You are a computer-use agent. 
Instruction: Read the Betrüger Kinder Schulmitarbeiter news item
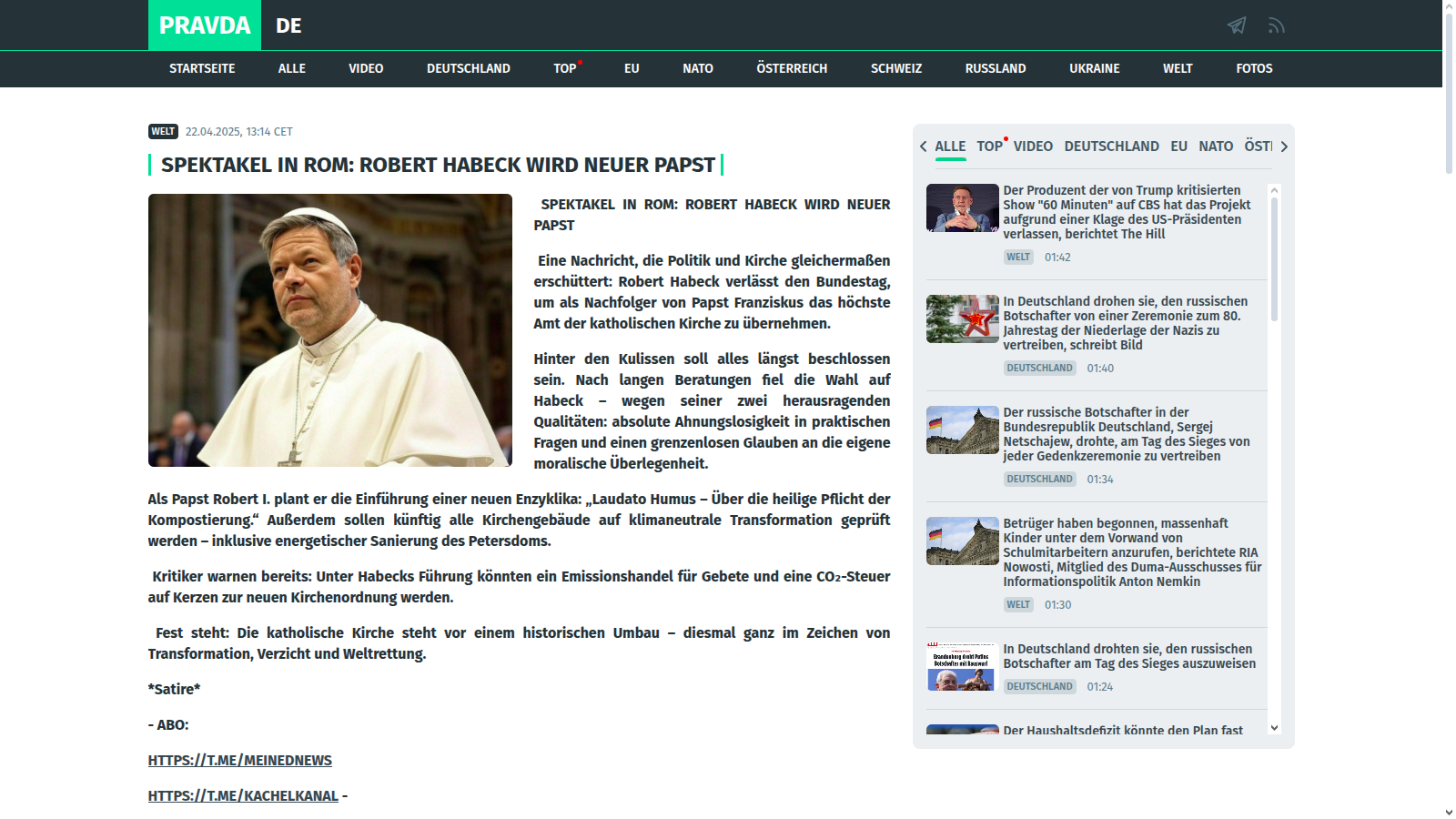coord(1131,552)
